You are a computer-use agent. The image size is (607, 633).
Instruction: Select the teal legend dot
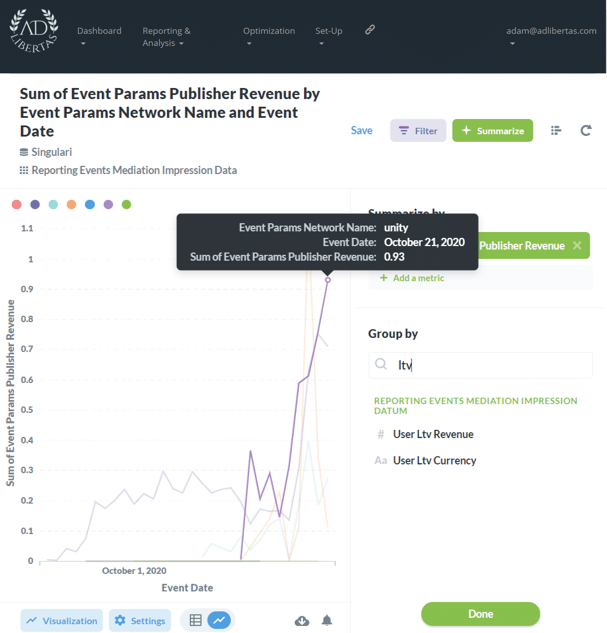[53, 205]
